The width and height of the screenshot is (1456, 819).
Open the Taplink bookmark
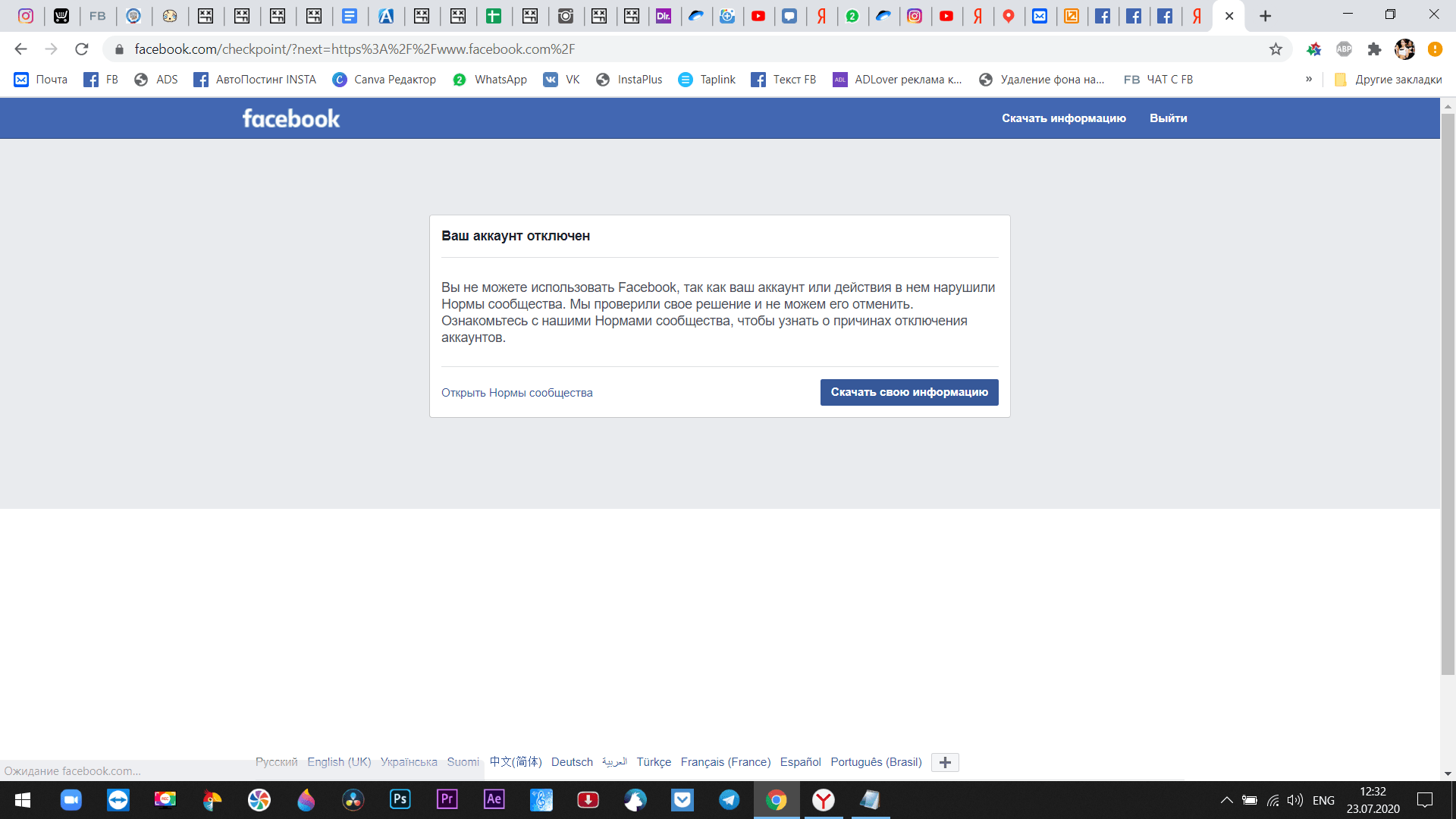point(707,80)
